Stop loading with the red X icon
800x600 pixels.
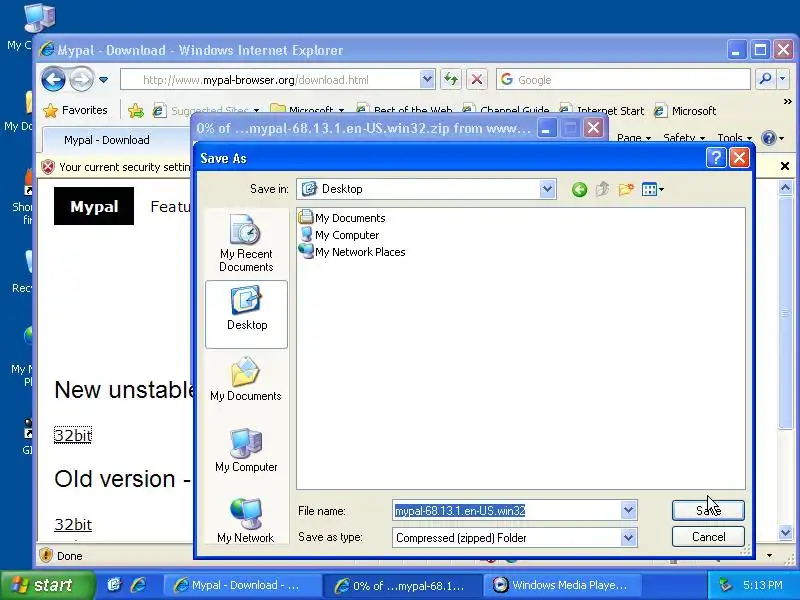coord(477,79)
